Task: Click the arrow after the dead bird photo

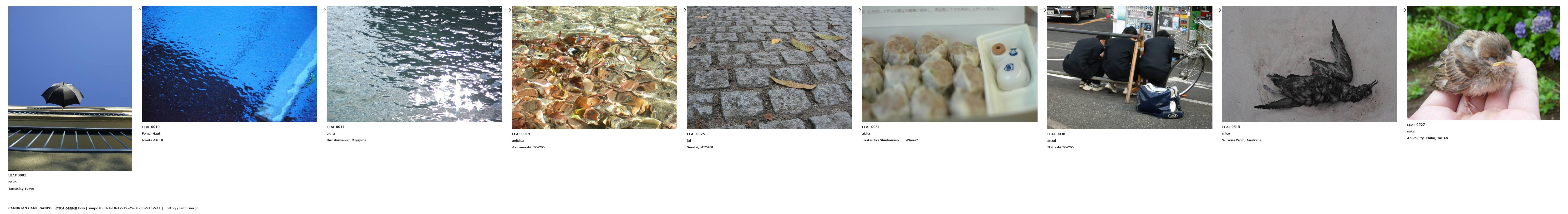Action: pos(1402,10)
